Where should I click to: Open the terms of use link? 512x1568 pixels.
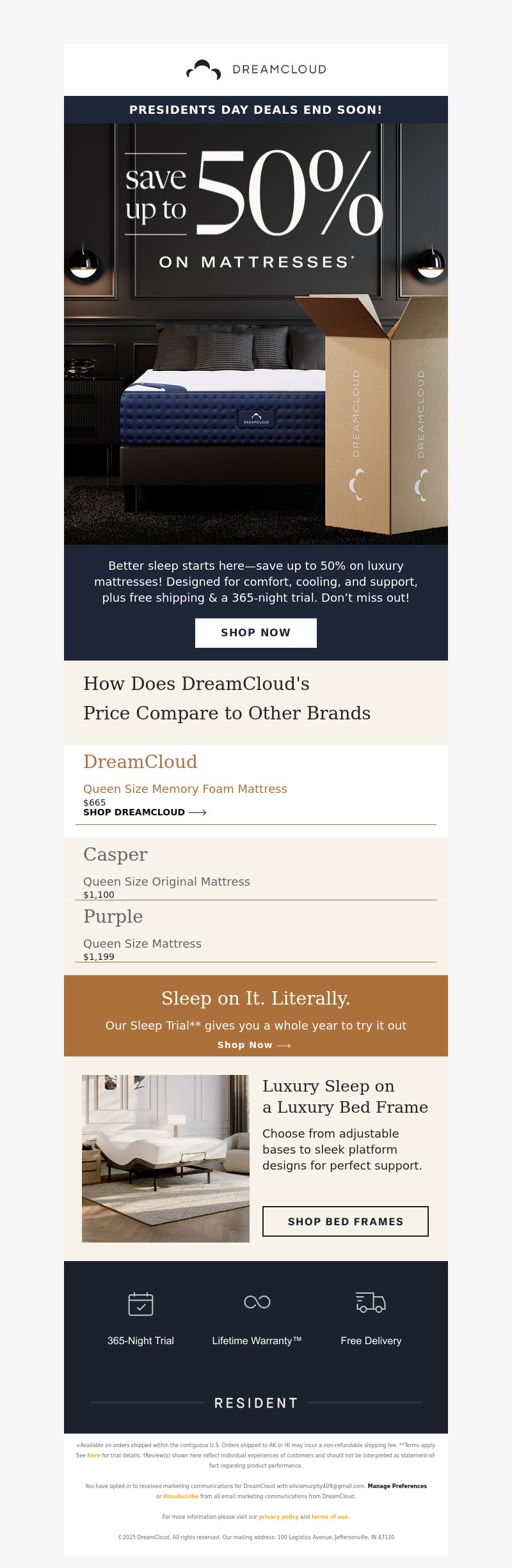pyautogui.click(x=330, y=1517)
